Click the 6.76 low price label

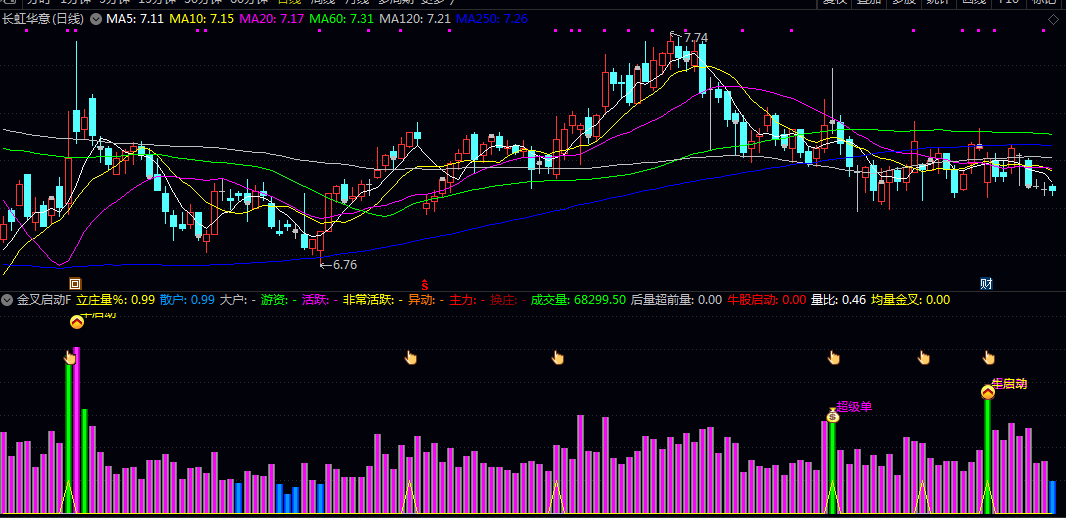click(x=344, y=265)
